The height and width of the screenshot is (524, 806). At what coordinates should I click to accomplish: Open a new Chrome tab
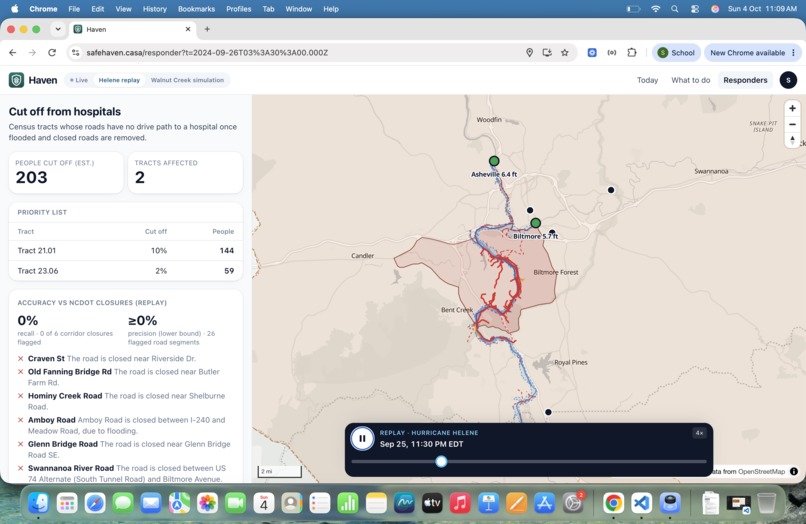207,29
